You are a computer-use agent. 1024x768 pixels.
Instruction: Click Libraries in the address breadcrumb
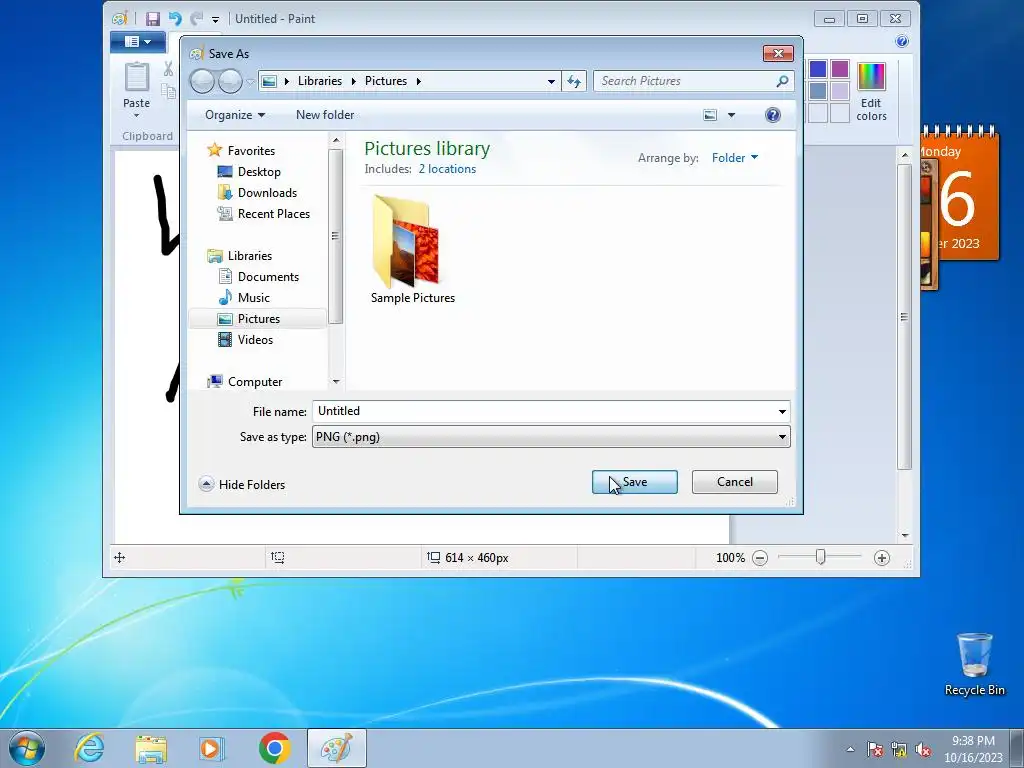[x=319, y=81]
